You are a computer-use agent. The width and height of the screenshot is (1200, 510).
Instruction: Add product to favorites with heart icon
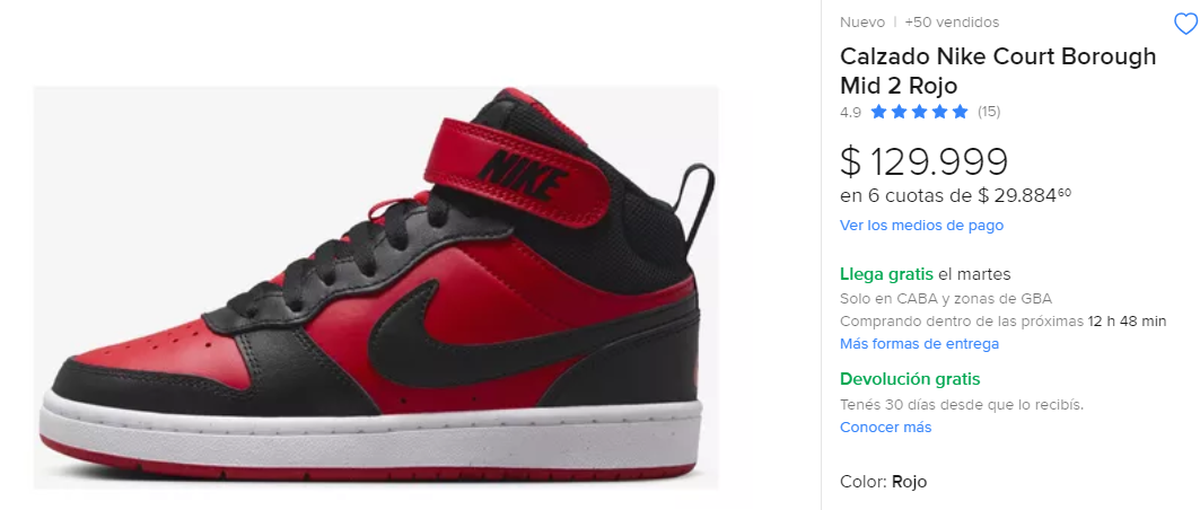click(1185, 24)
